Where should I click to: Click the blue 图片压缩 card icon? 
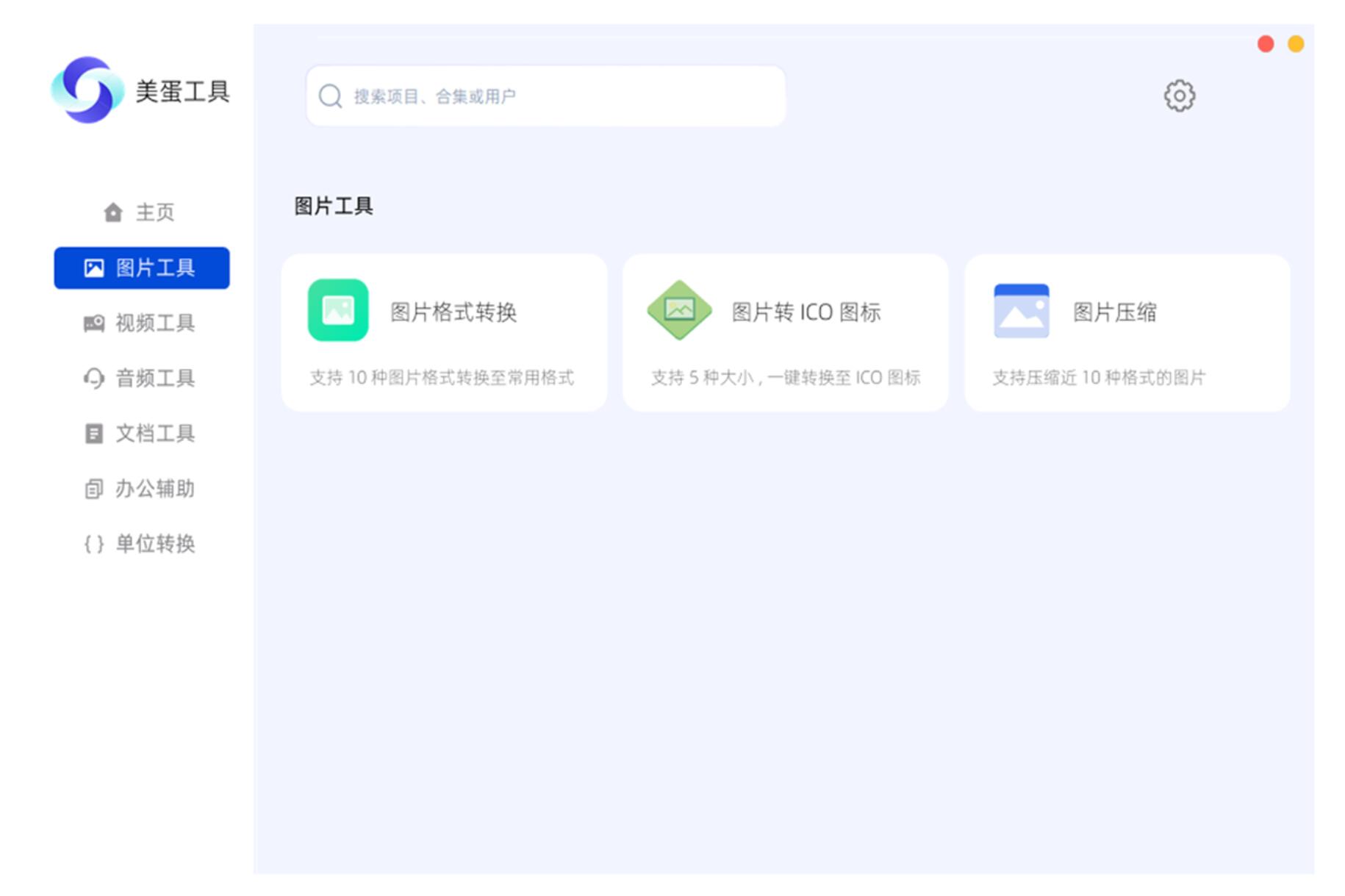pyautogui.click(x=1021, y=311)
